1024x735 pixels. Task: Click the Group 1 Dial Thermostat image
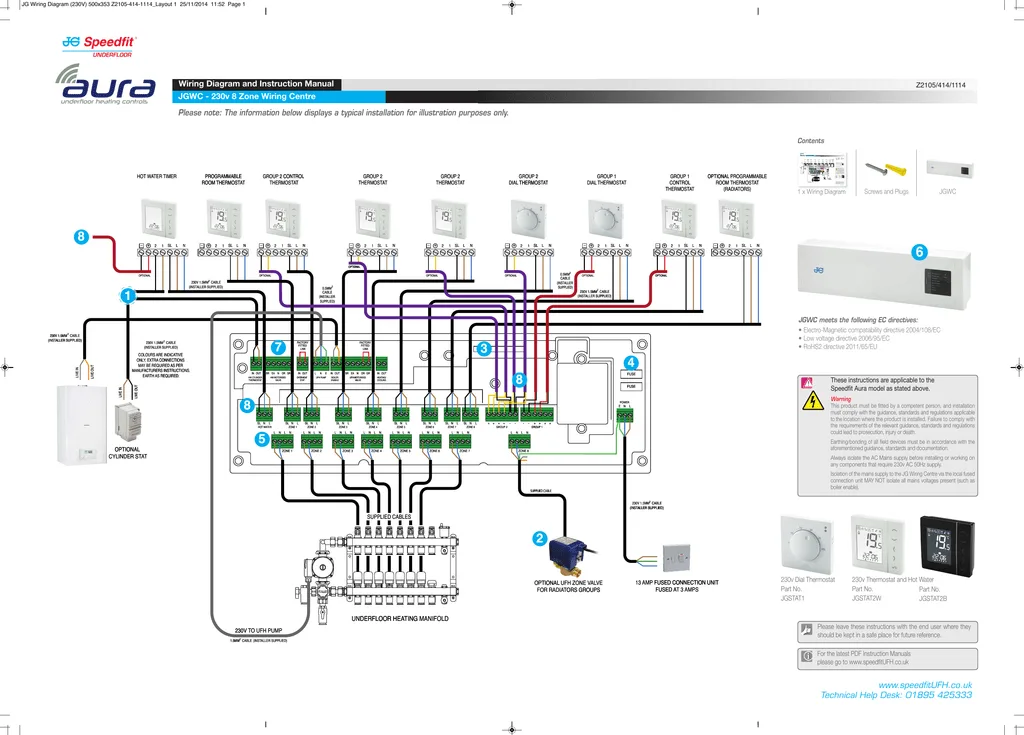tap(605, 220)
